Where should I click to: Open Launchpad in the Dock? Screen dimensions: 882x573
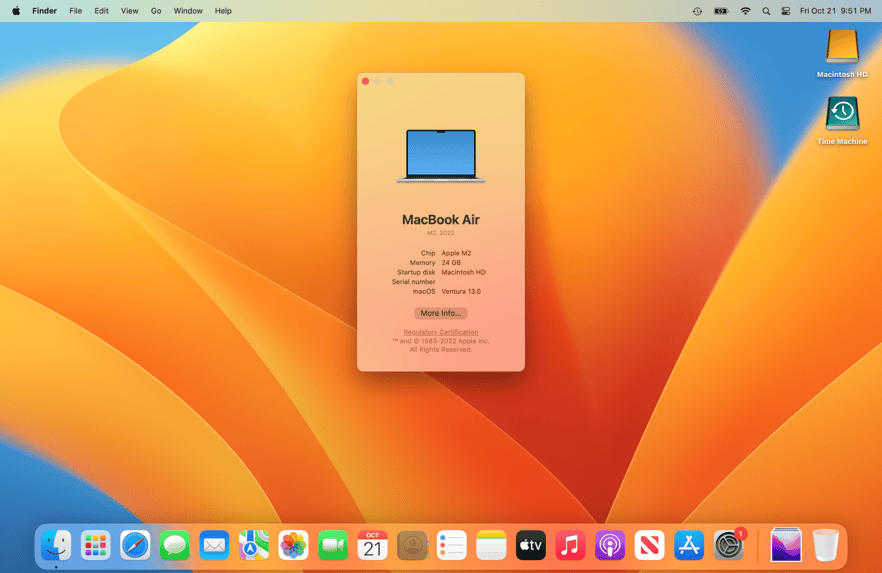pos(95,545)
